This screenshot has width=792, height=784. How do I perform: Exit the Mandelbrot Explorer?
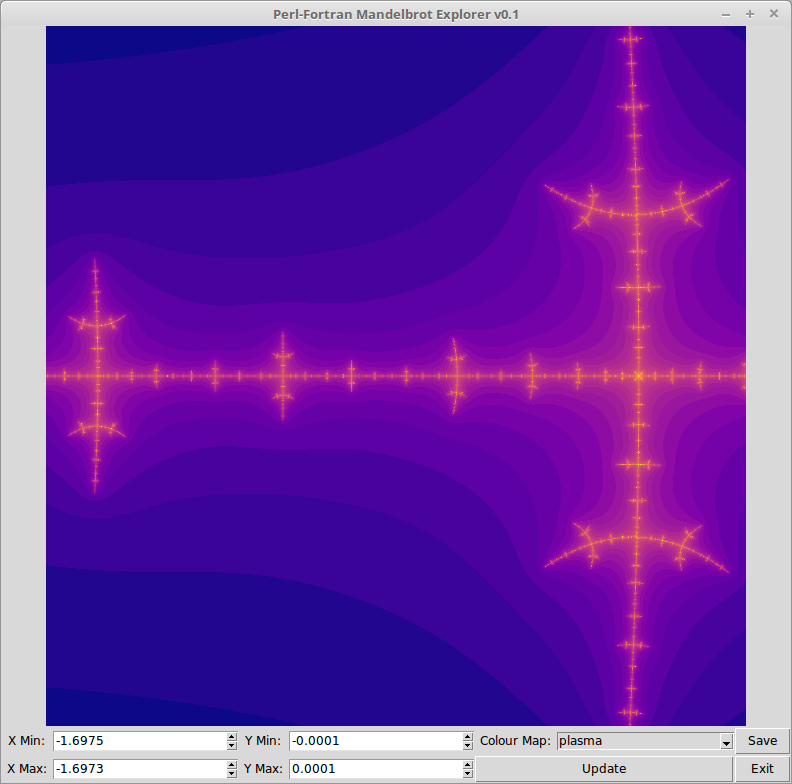tap(762, 769)
